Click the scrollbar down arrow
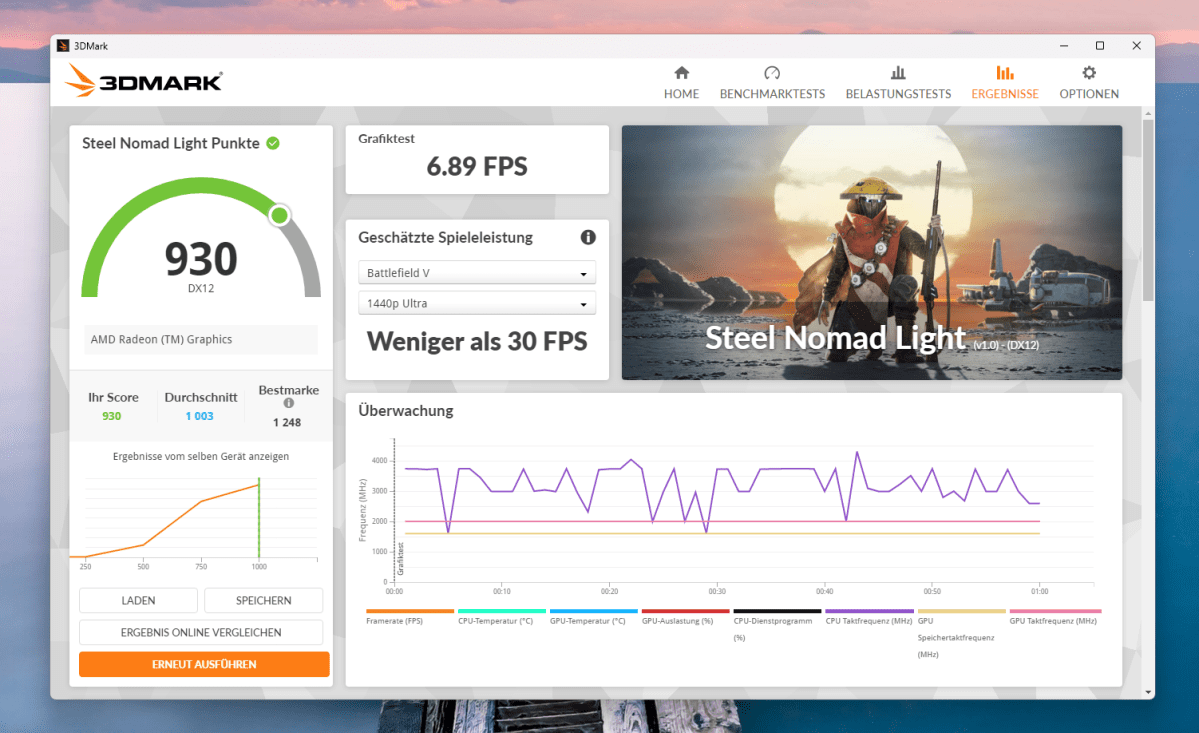1199x733 pixels. click(1148, 692)
